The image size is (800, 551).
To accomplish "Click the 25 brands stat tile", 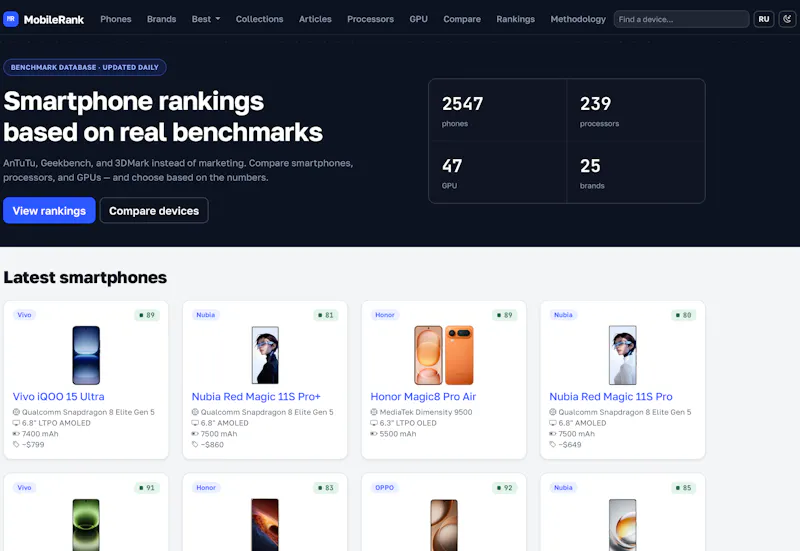I will (x=636, y=172).
